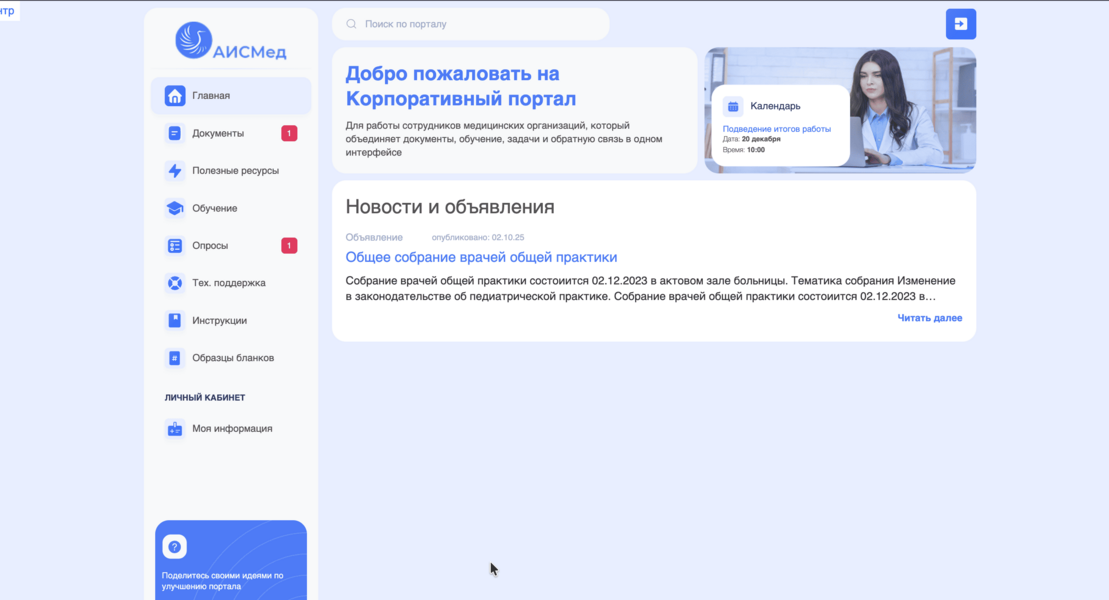Click the Читать далее link
1109x600 pixels.
click(x=929, y=318)
